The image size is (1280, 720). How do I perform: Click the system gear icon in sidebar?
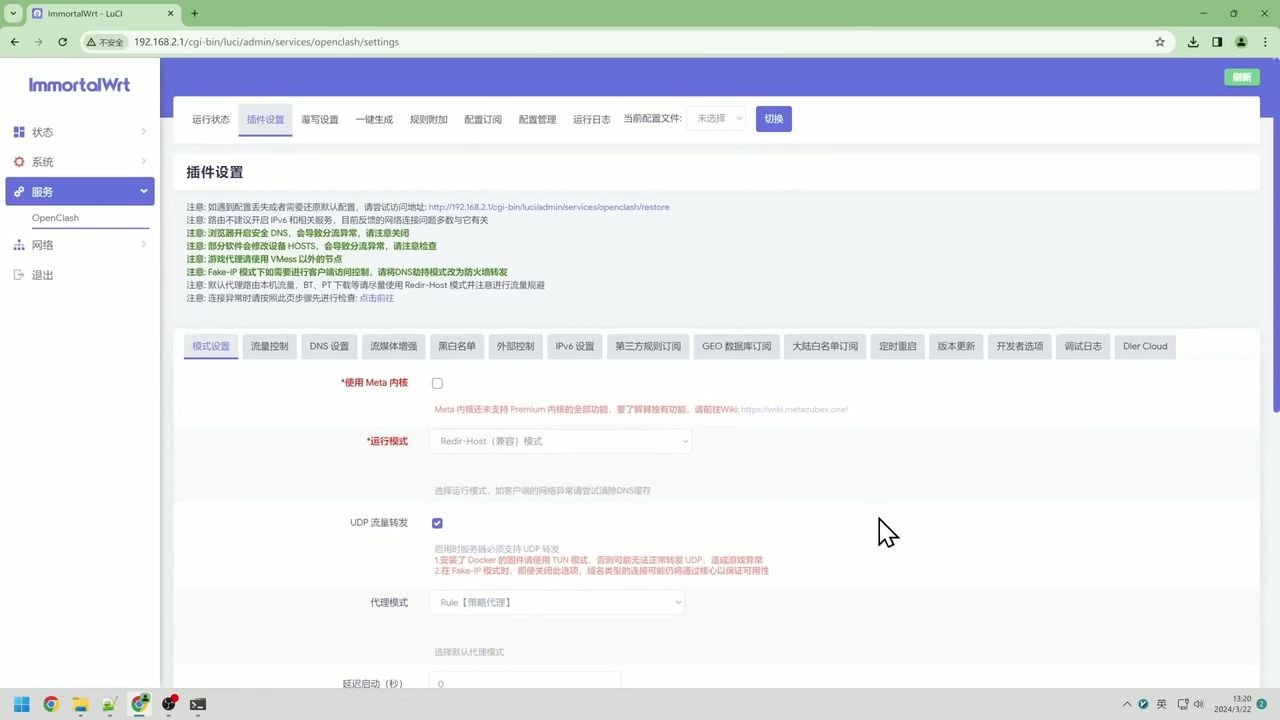[x=19, y=162]
